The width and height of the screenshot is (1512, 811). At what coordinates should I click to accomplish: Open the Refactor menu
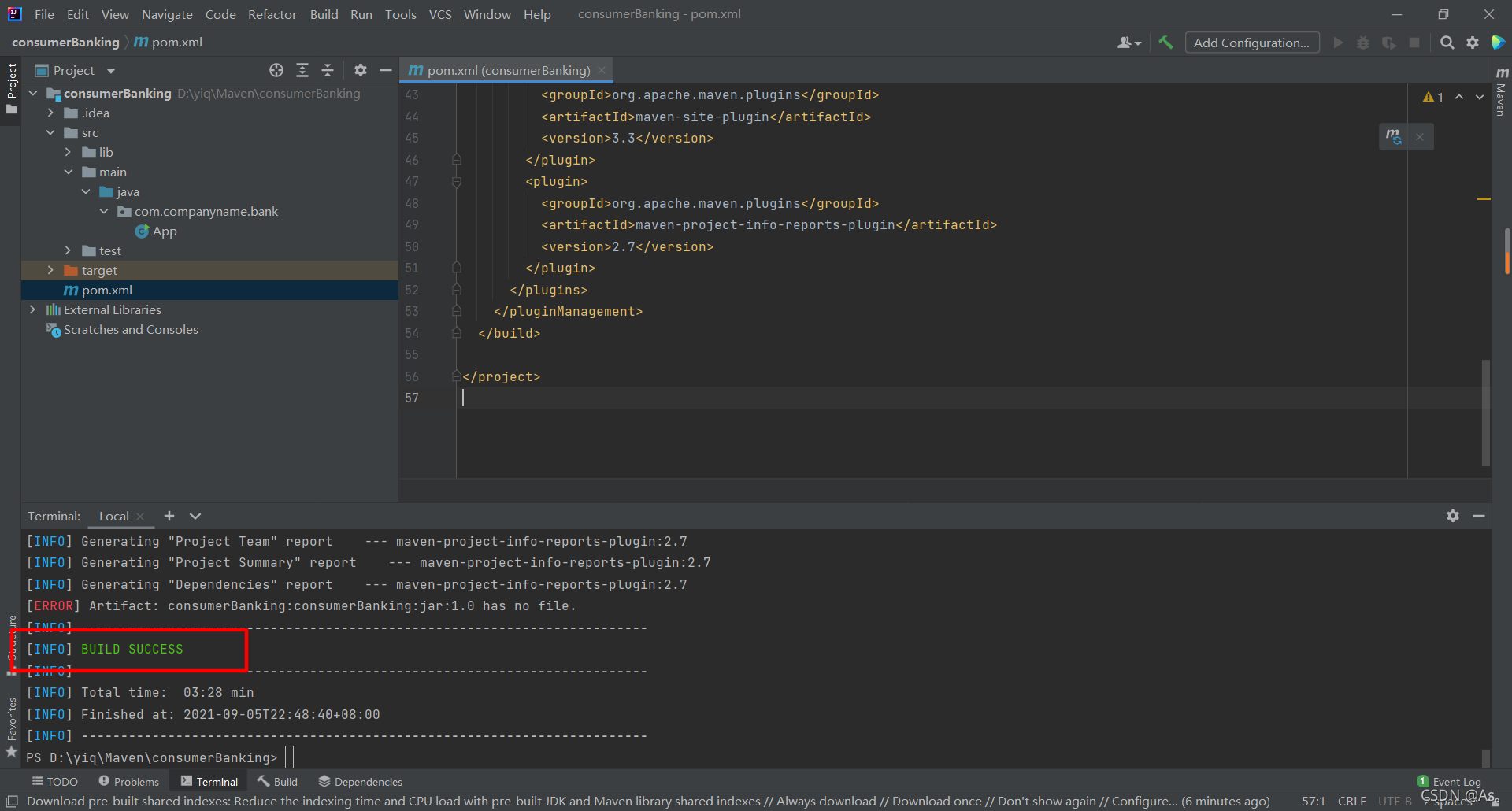[272, 14]
